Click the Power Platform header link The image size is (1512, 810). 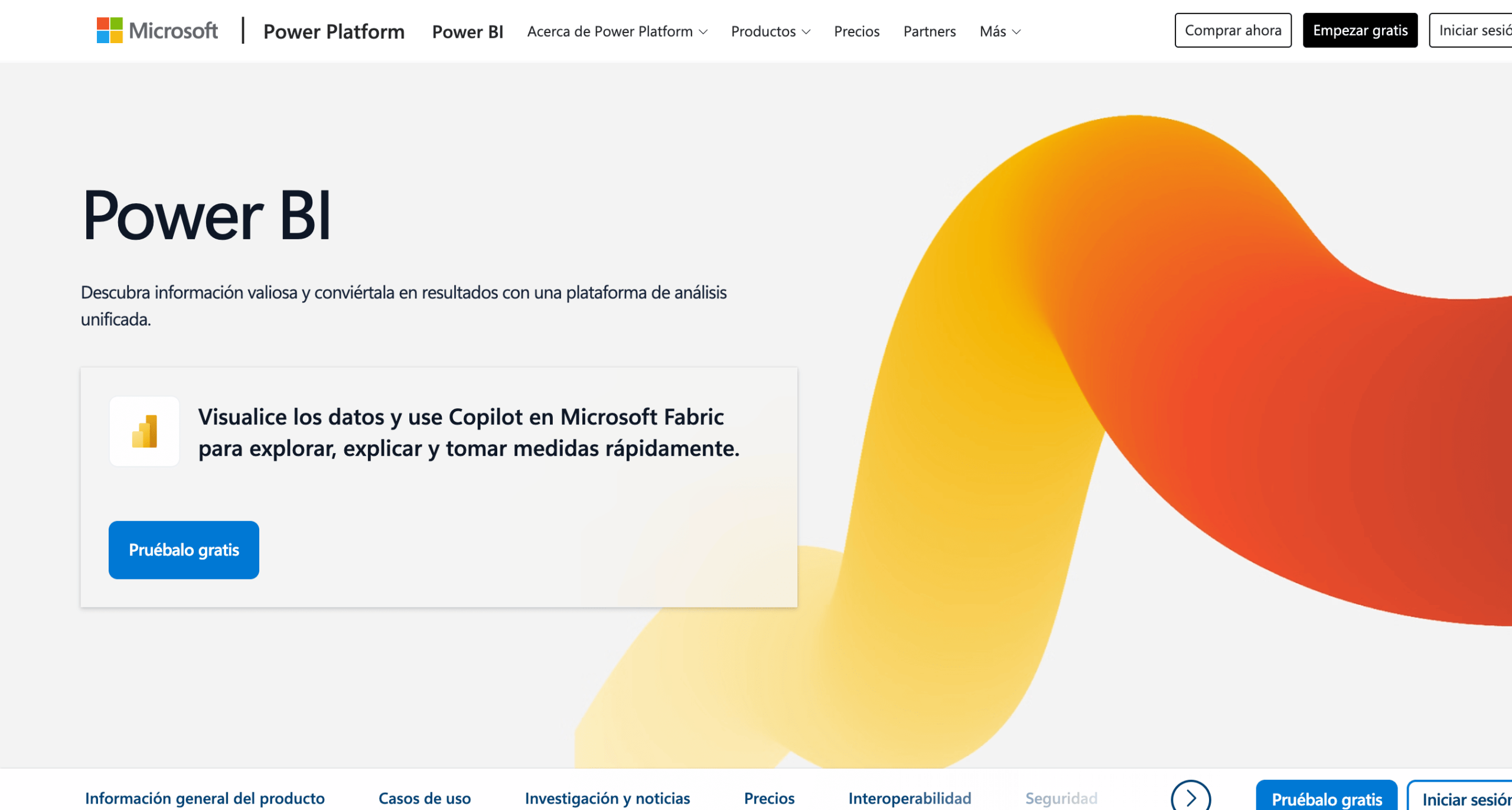click(x=334, y=31)
